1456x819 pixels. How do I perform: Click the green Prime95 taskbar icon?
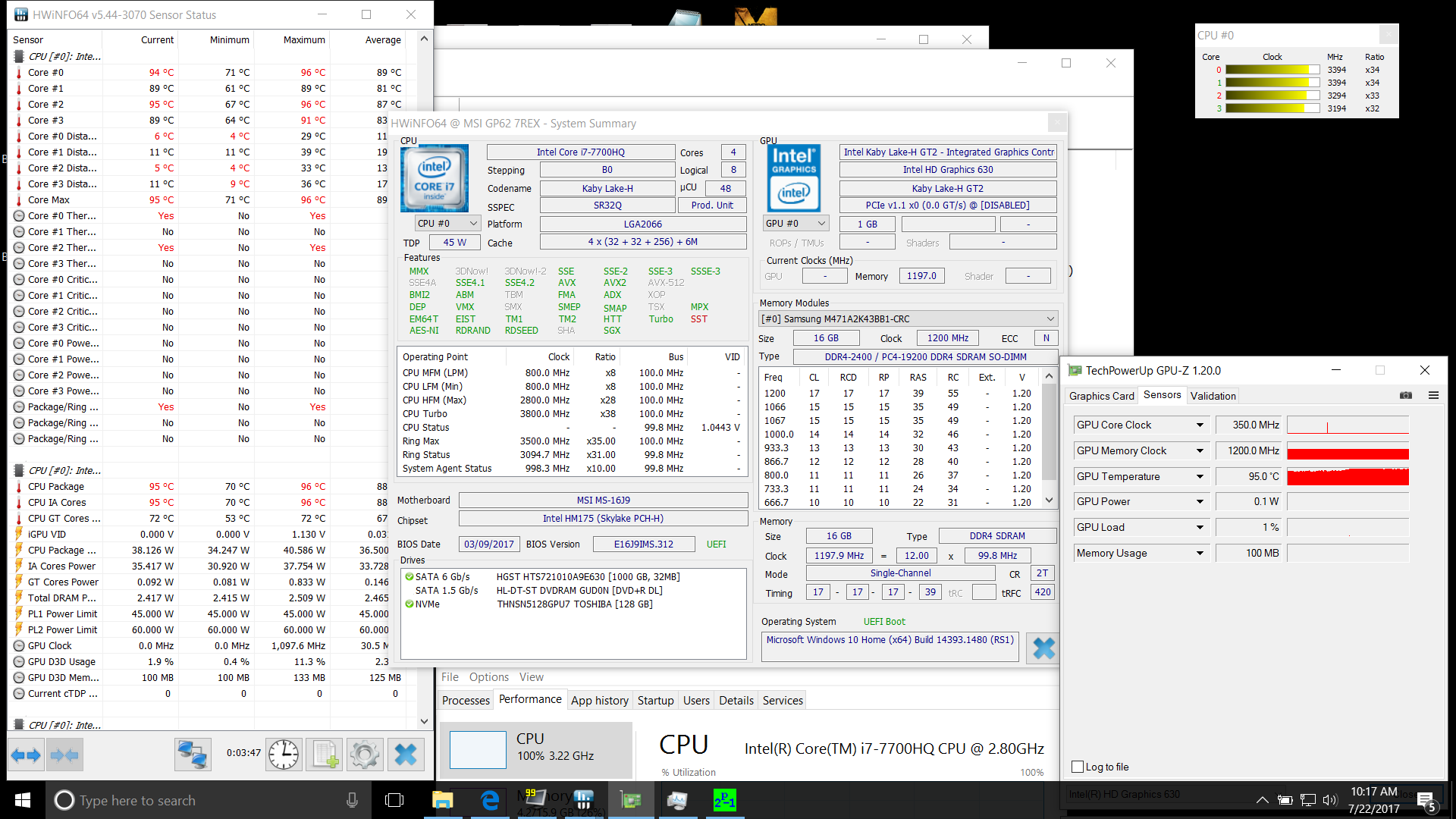click(x=724, y=800)
